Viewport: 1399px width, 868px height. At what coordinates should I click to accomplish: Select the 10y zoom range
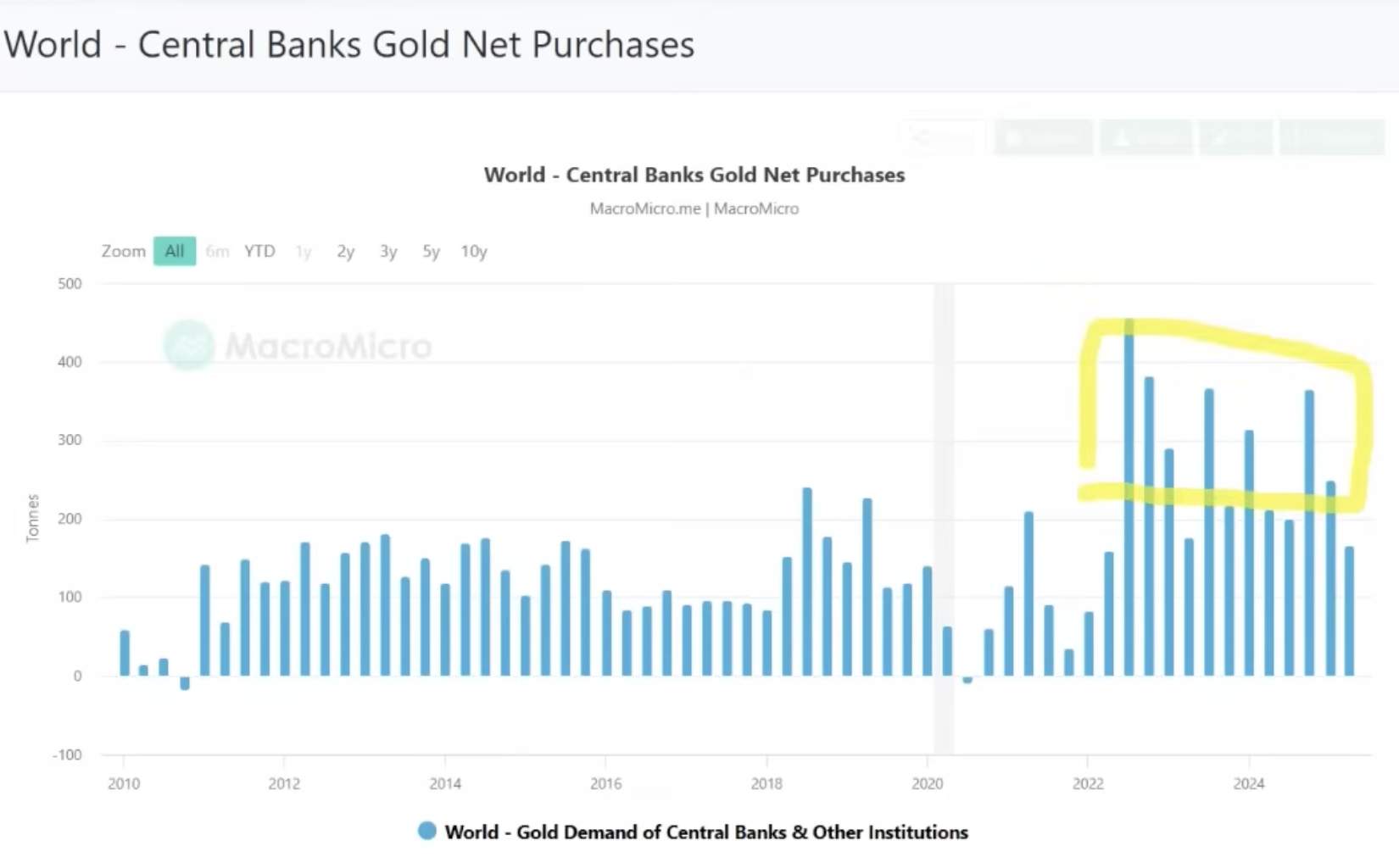pos(474,251)
